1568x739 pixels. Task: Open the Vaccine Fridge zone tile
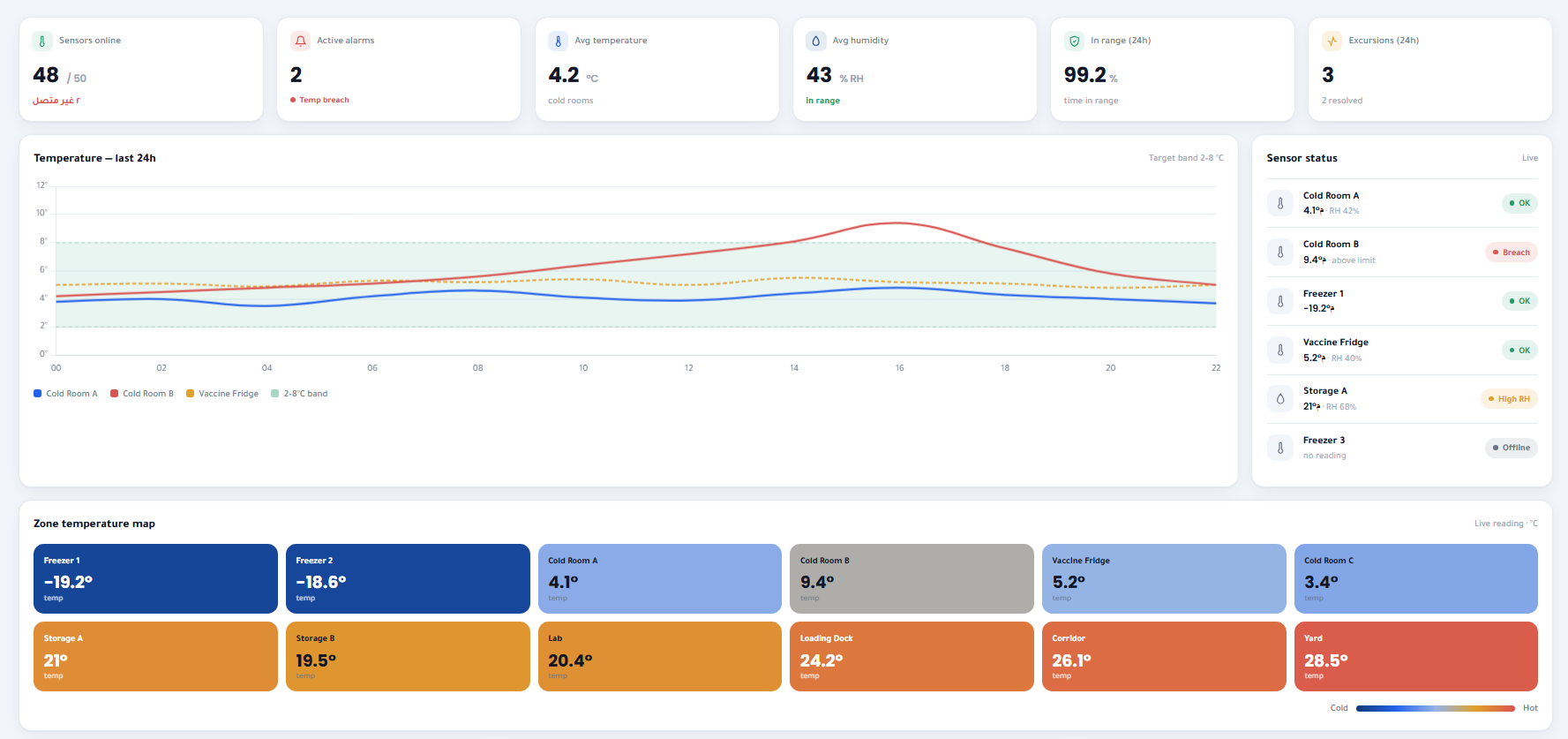click(x=1164, y=578)
